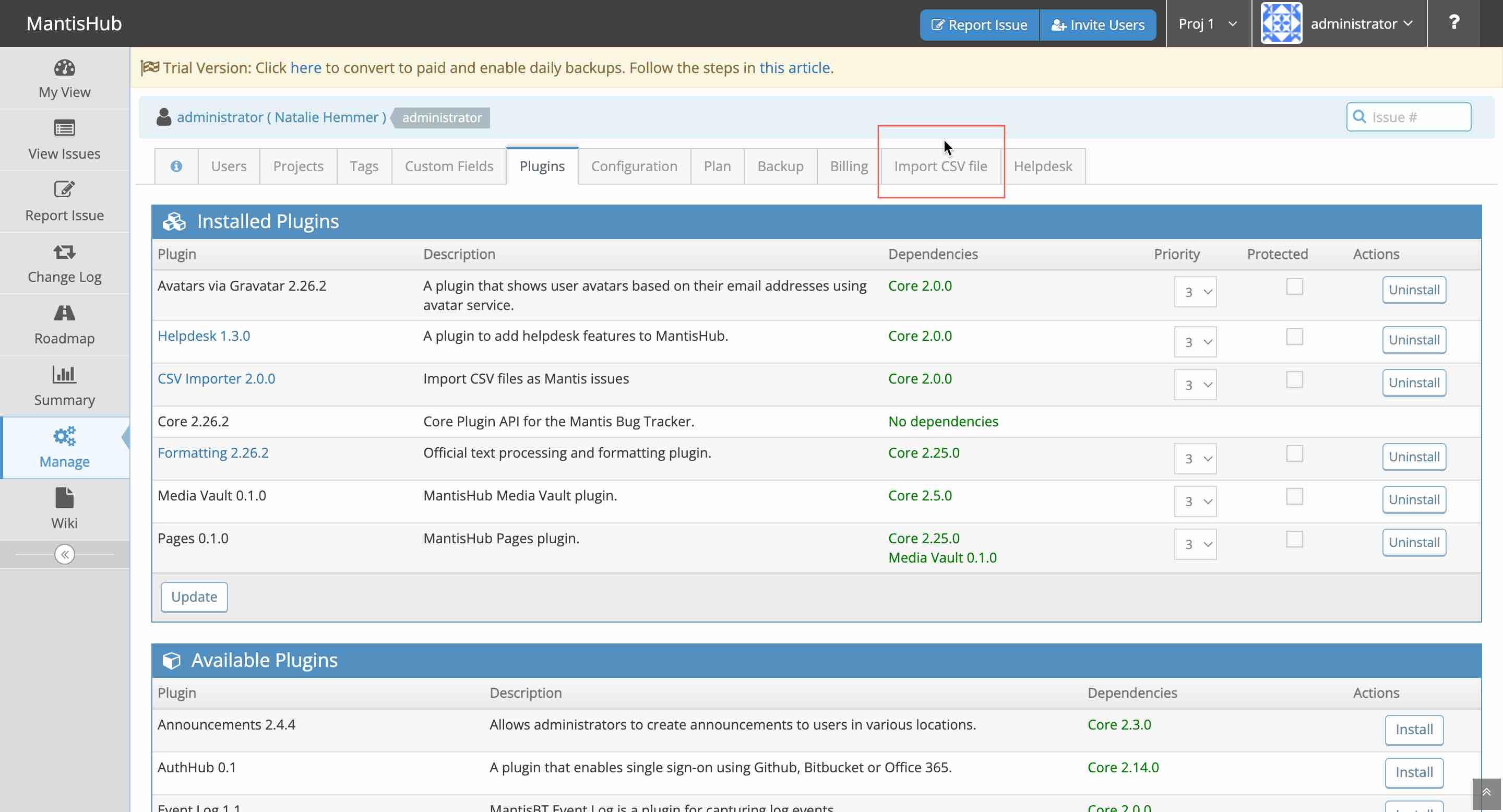
Task: Click the scroll-to-top arrow icon
Action: pyautogui.click(x=1486, y=793)
